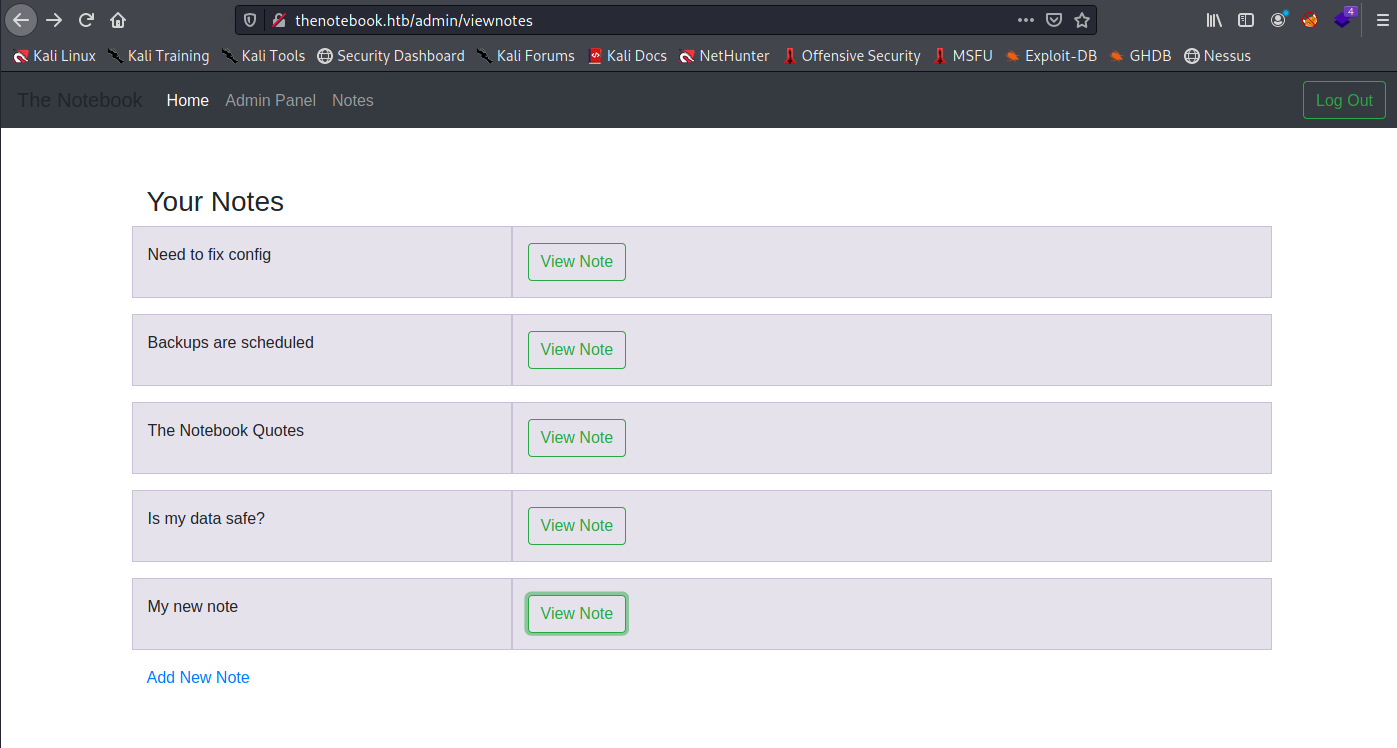Click the 'My new note' note title
Screen dimensions: 1397x748
(193, 606)
